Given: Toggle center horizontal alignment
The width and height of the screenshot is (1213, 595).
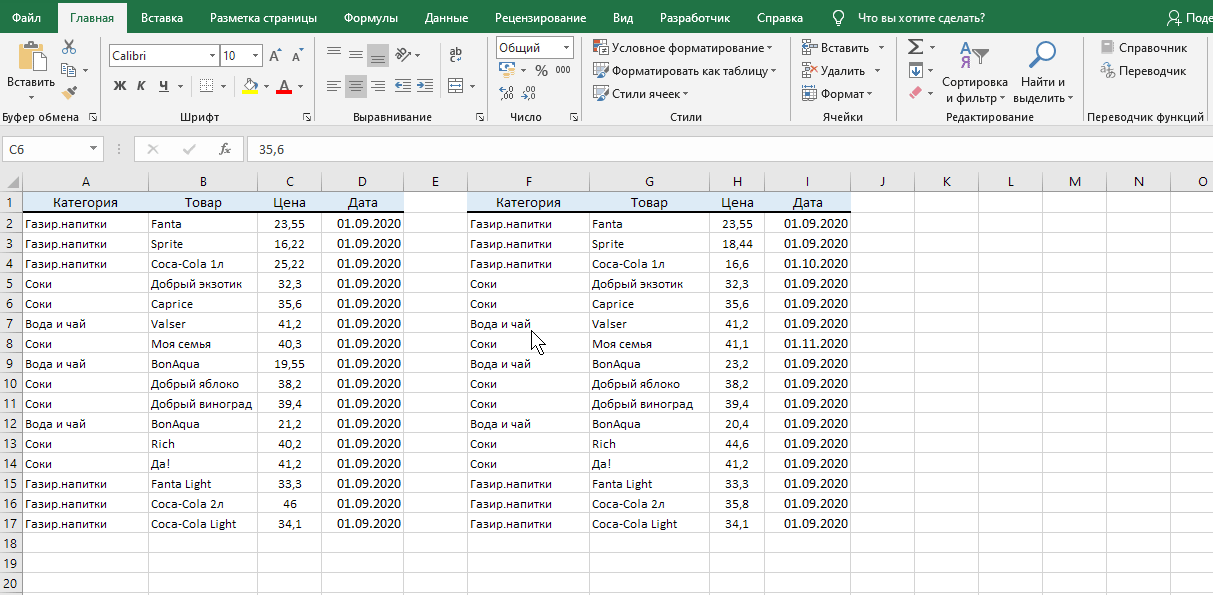Looking at the screenshot, I should (x=355, y=86).
